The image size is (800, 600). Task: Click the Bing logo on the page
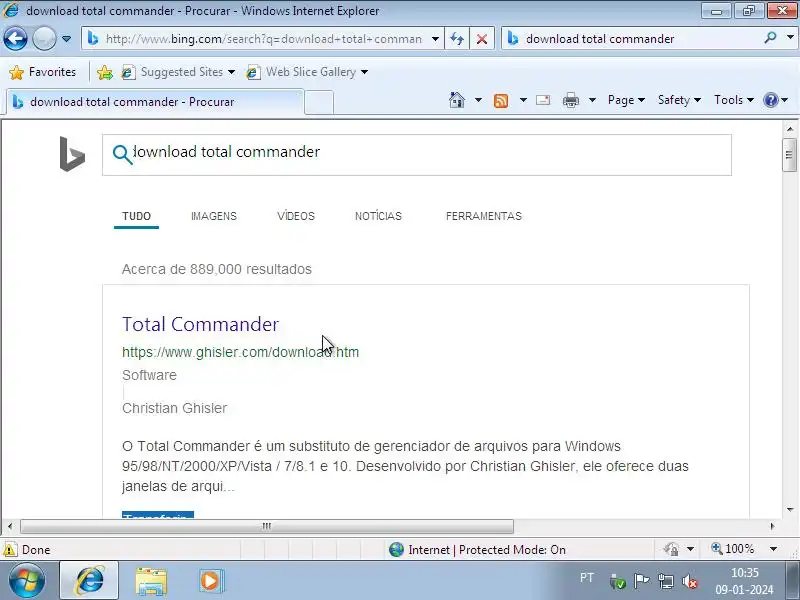coord(72,154)
